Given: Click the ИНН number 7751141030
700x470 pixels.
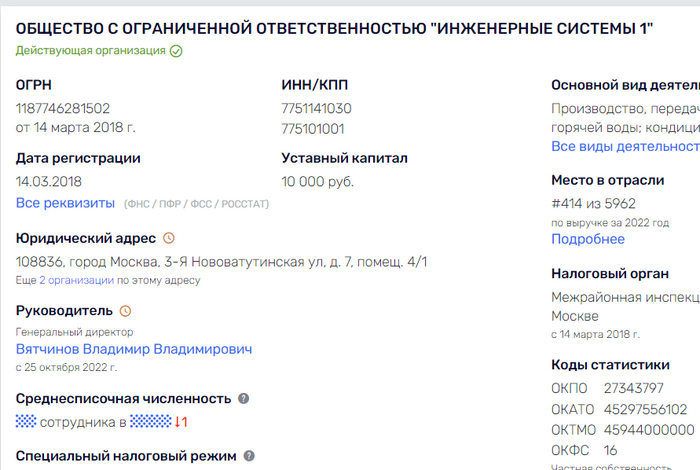Looking at the screenshot, I should coord(316,108).
